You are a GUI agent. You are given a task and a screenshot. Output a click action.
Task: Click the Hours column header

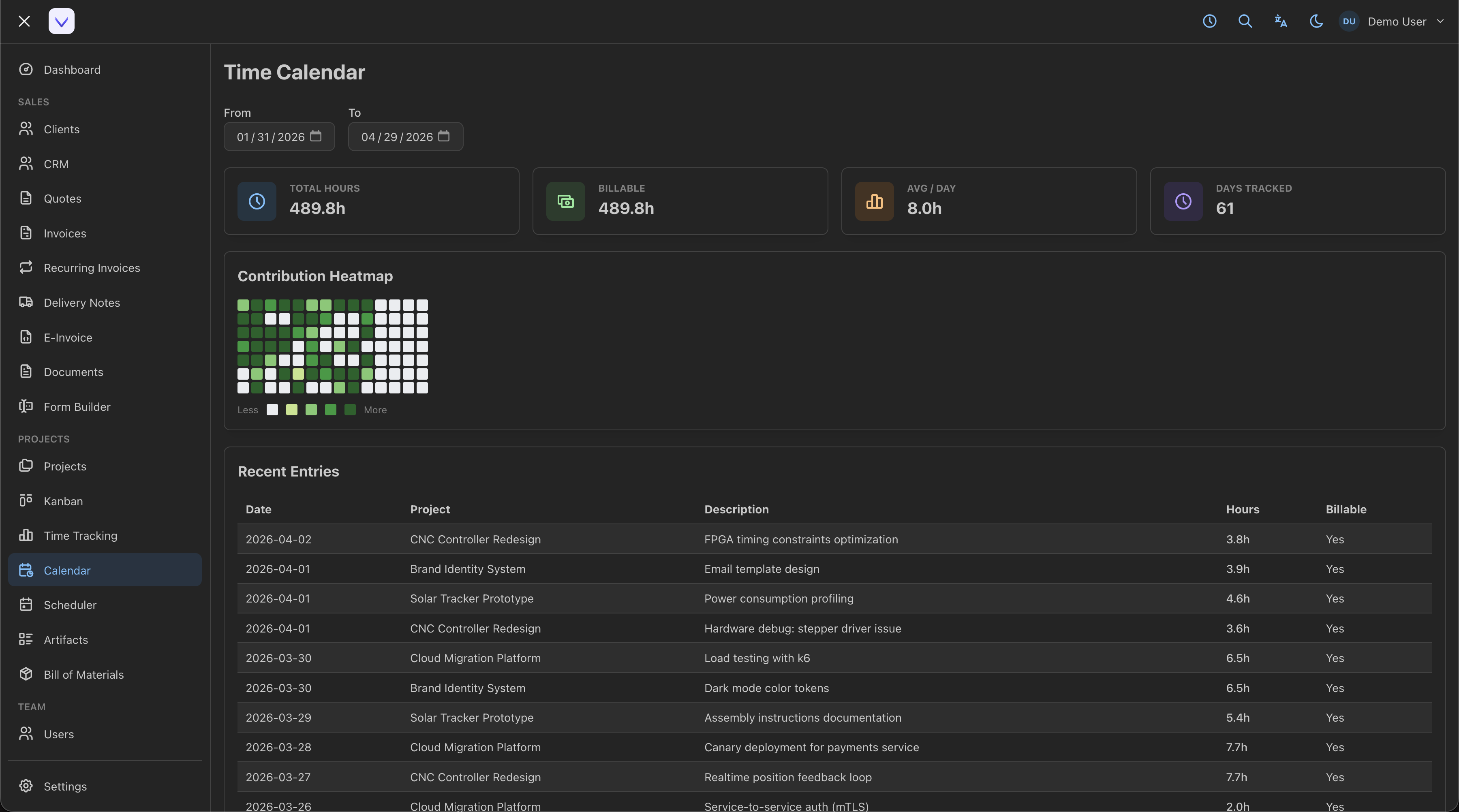pos(1242,509)
